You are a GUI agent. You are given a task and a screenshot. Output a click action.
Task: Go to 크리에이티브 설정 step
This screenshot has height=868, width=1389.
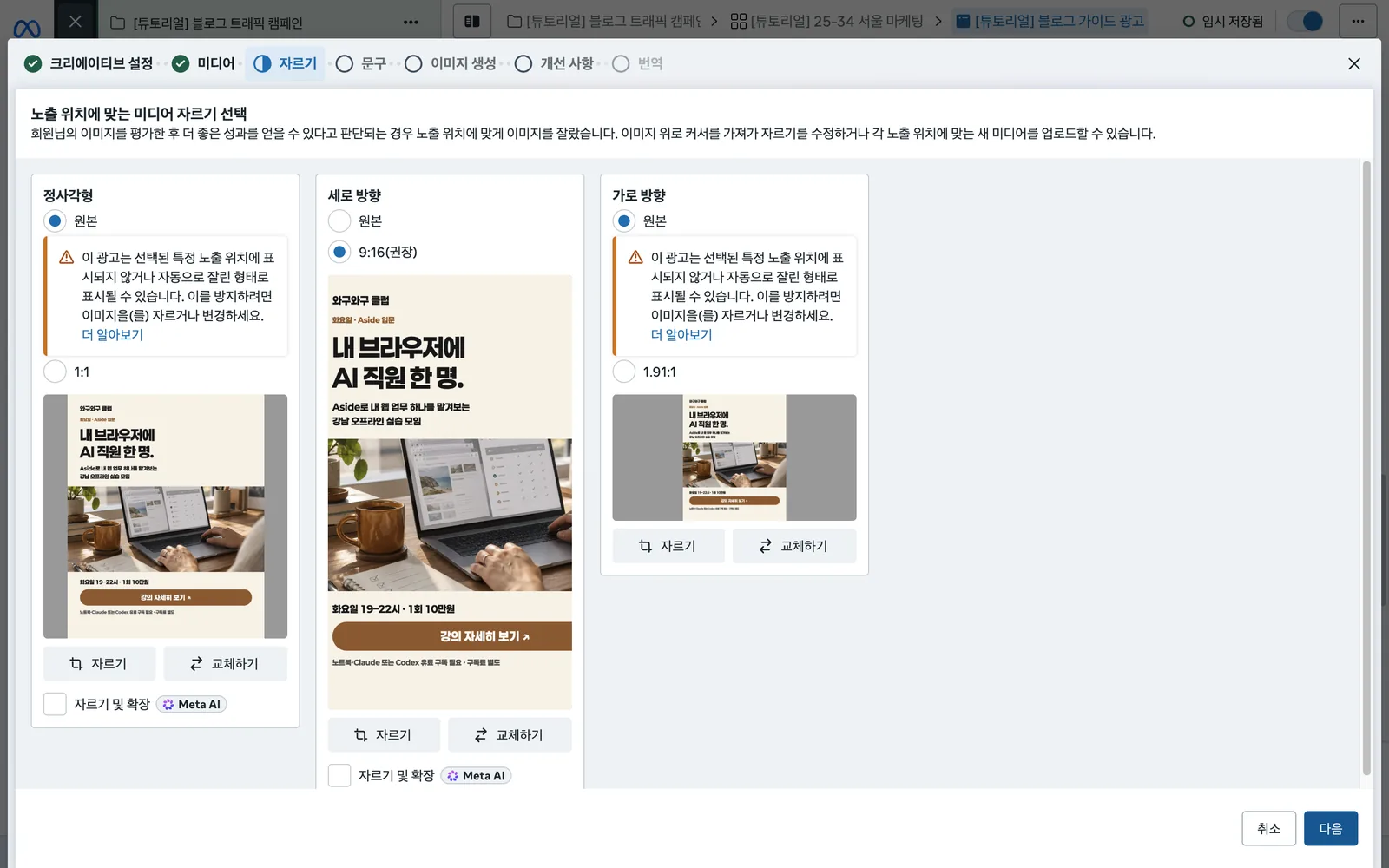pyautogui.click(x=89, y=63)
